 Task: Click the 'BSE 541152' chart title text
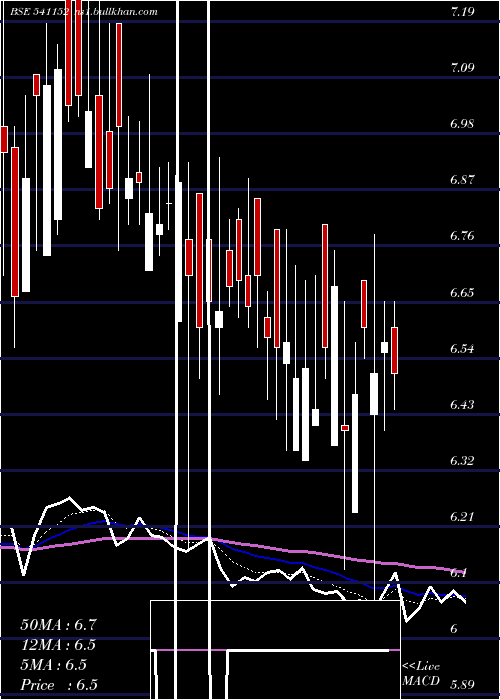point(40,12)
